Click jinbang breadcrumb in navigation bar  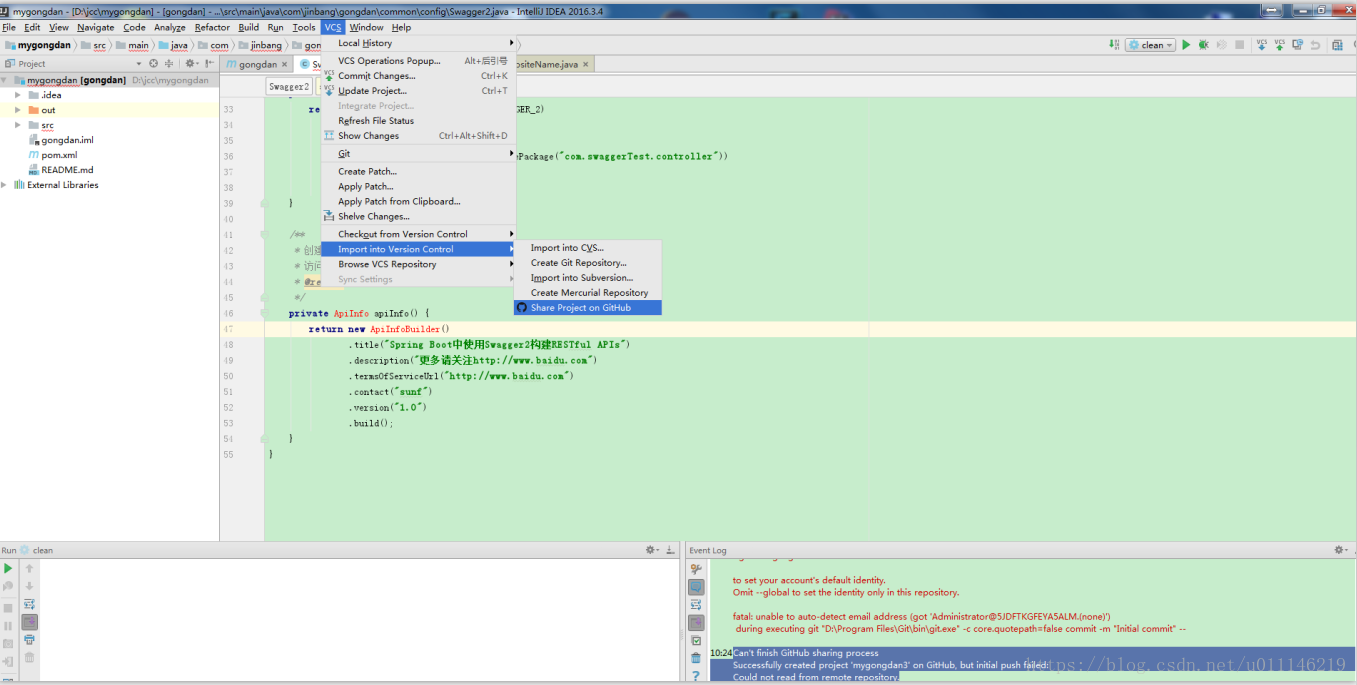(260, 45)
